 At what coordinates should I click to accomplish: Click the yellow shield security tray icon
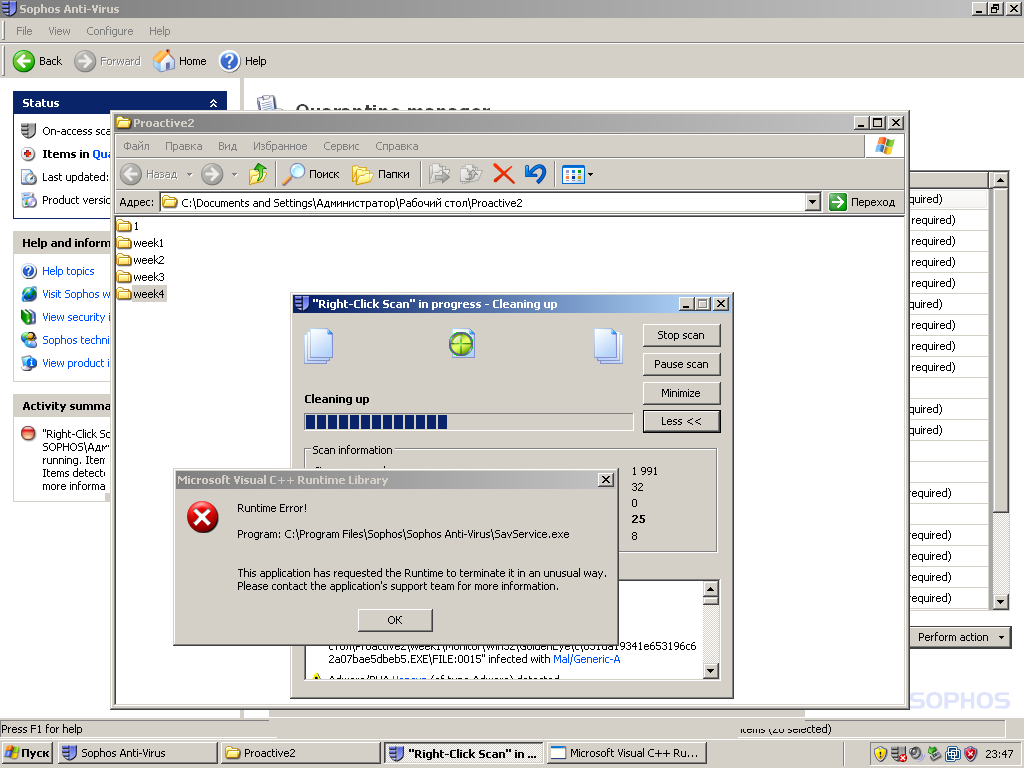[880, 754]
